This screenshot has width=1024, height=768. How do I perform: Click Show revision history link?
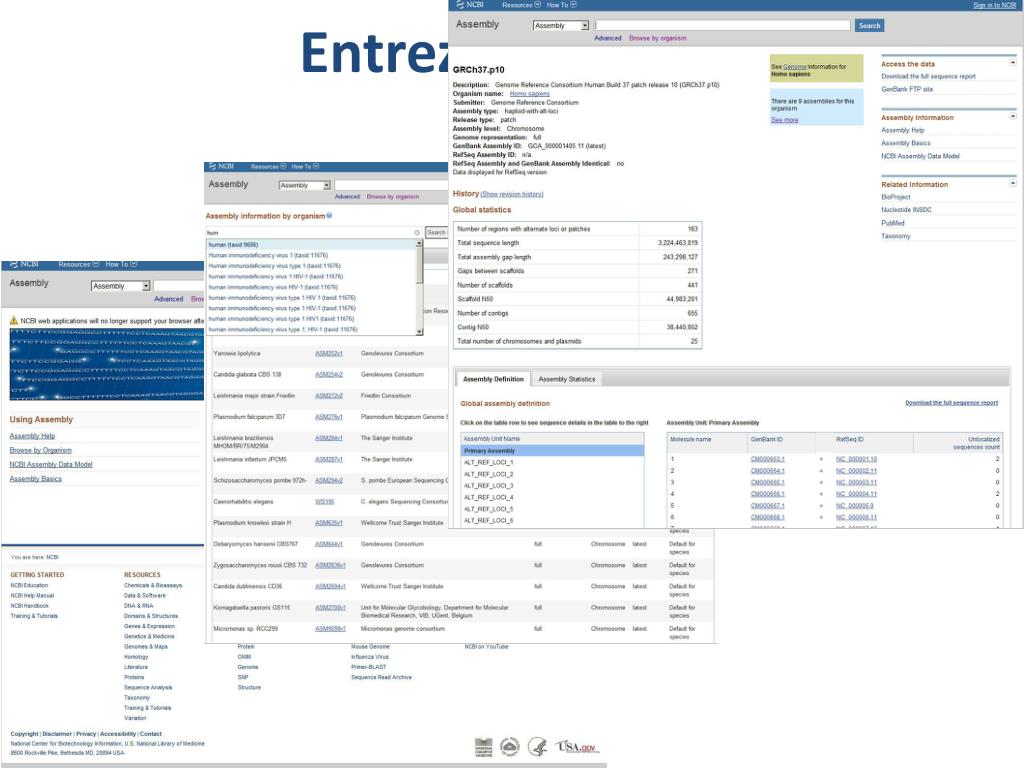click(513, 195)
